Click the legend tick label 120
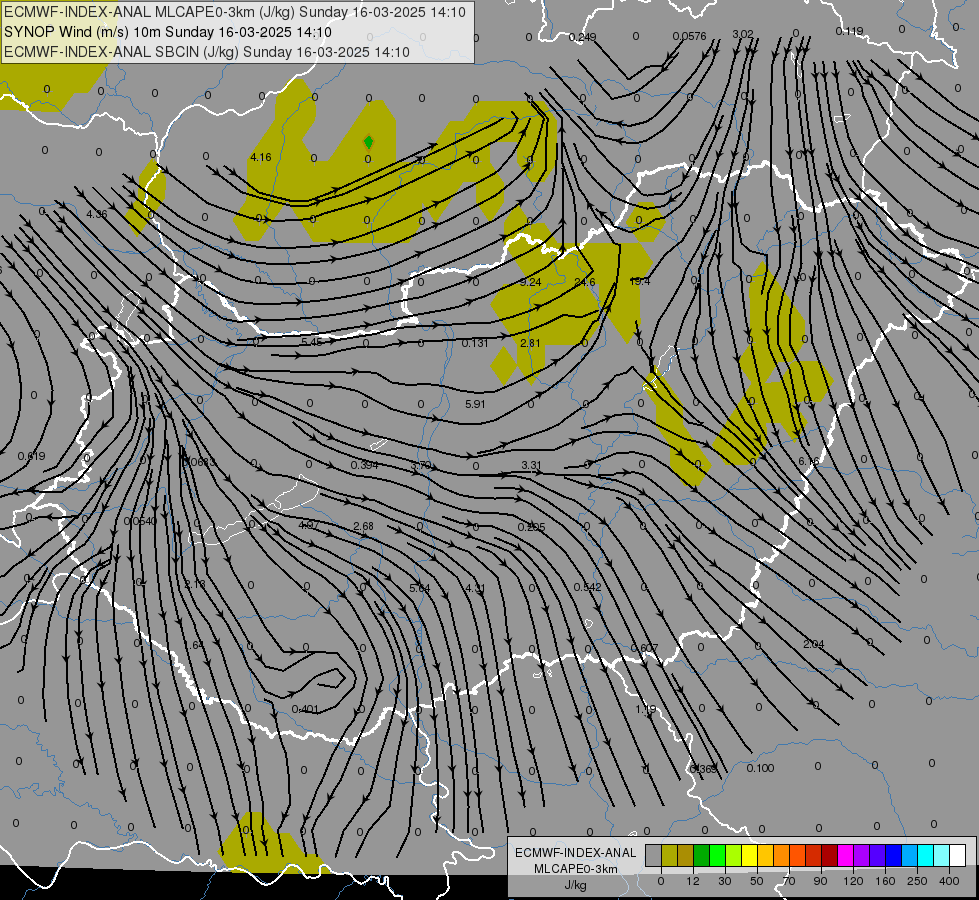This screenshot has width=979, height=900. point(853,881)
